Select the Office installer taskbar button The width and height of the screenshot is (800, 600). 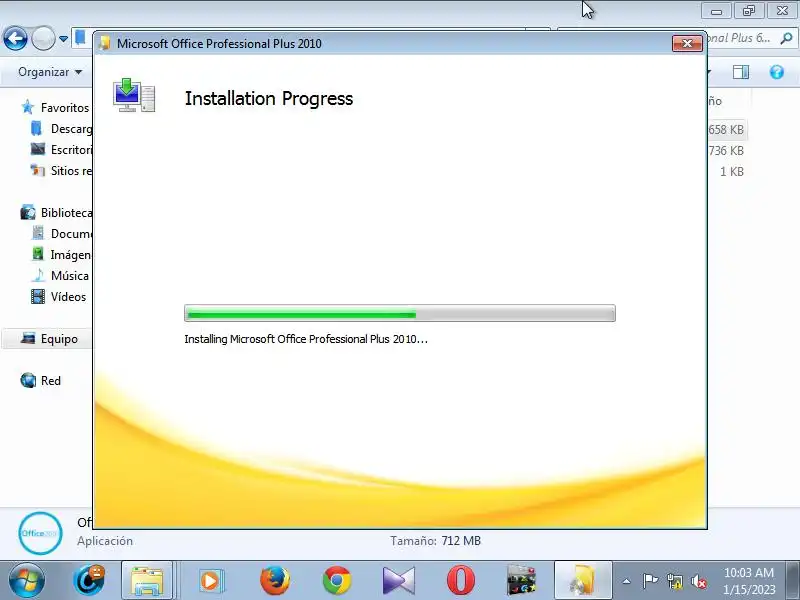click(x=583, y=581)
